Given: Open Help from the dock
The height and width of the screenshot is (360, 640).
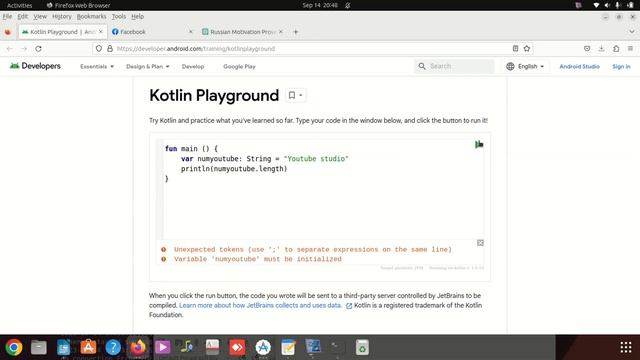Looking at the screenshot, I should 113,347.
